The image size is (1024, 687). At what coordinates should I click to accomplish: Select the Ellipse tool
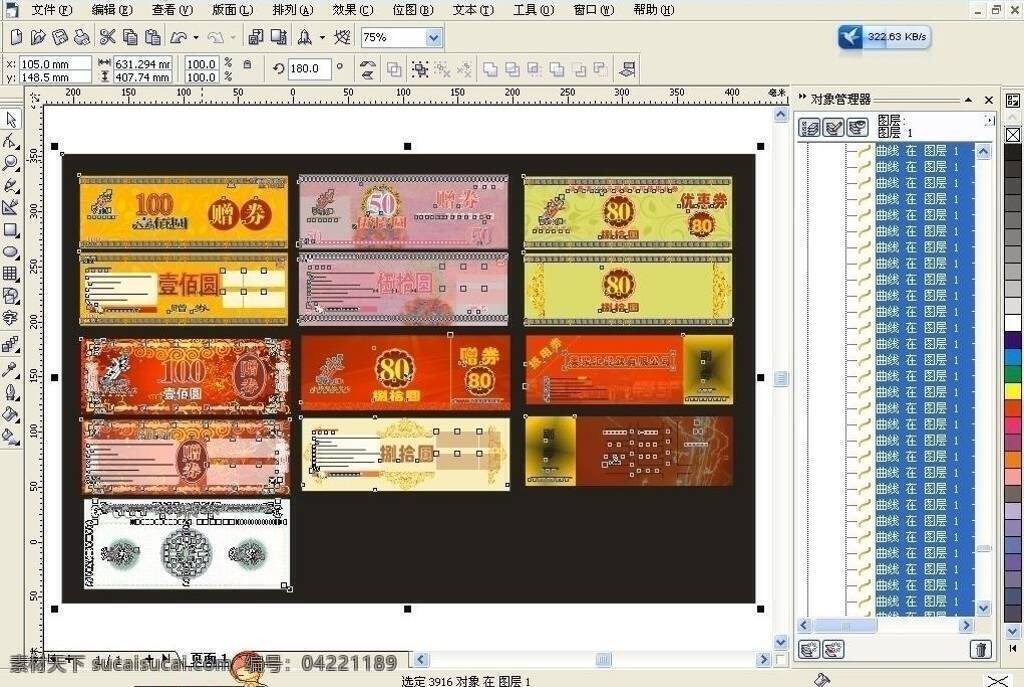(x=11, y=252)
